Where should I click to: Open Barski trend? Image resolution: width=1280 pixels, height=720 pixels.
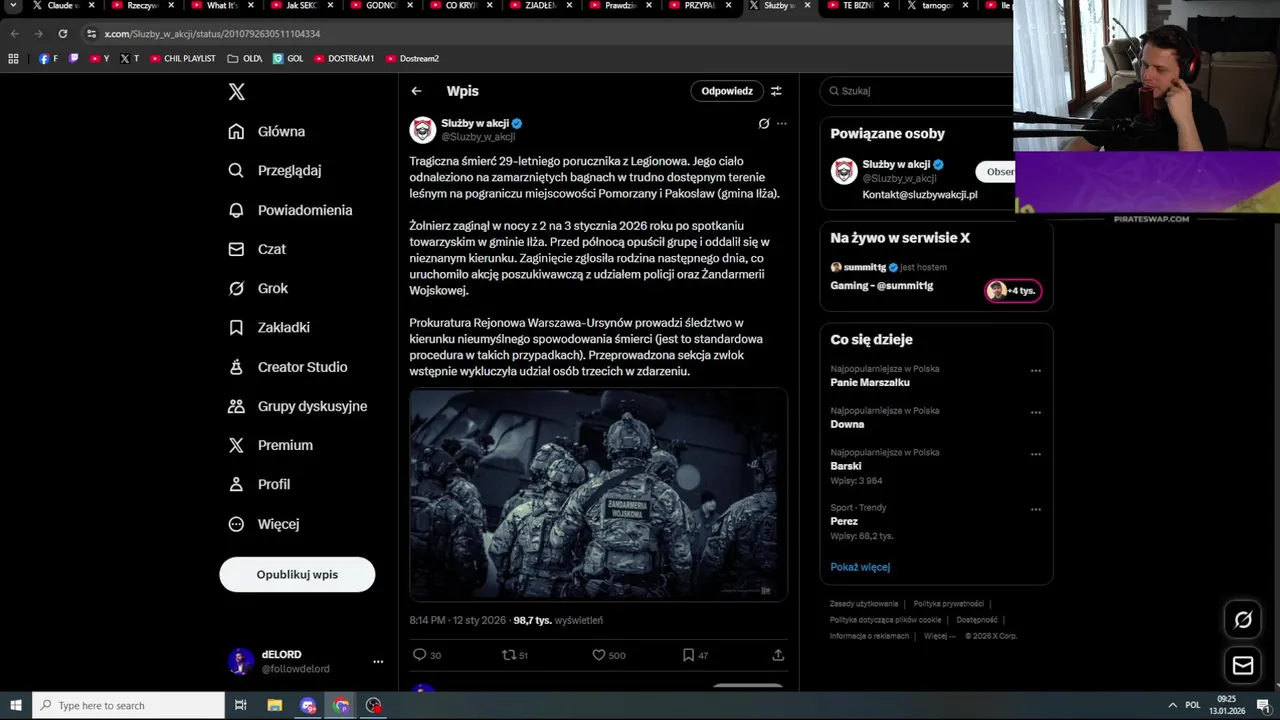pyautogui.click(x=846, y=466)
